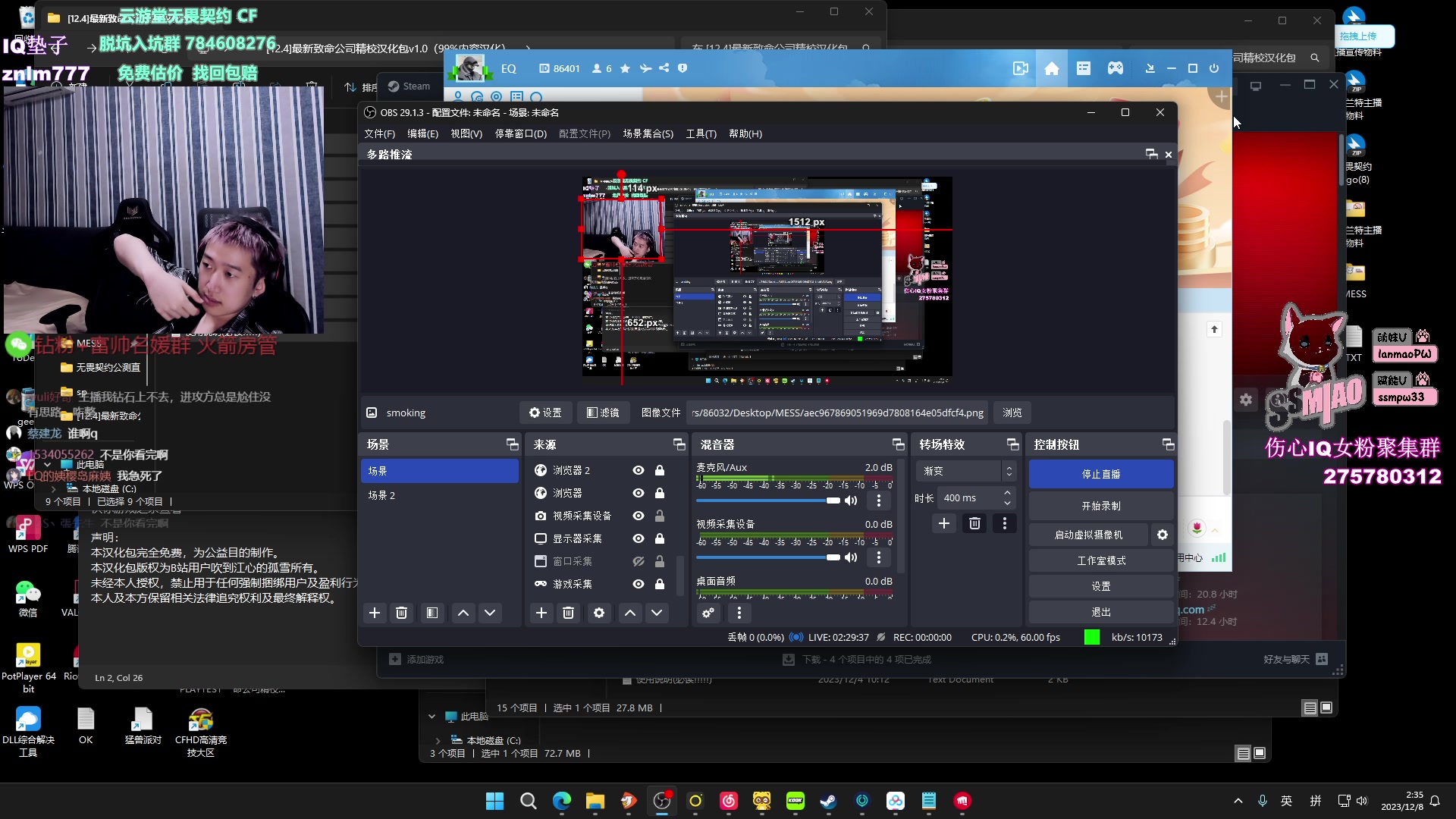Open the 渐变 transition dropdown

pyautogui.click(x=967, y=471)
